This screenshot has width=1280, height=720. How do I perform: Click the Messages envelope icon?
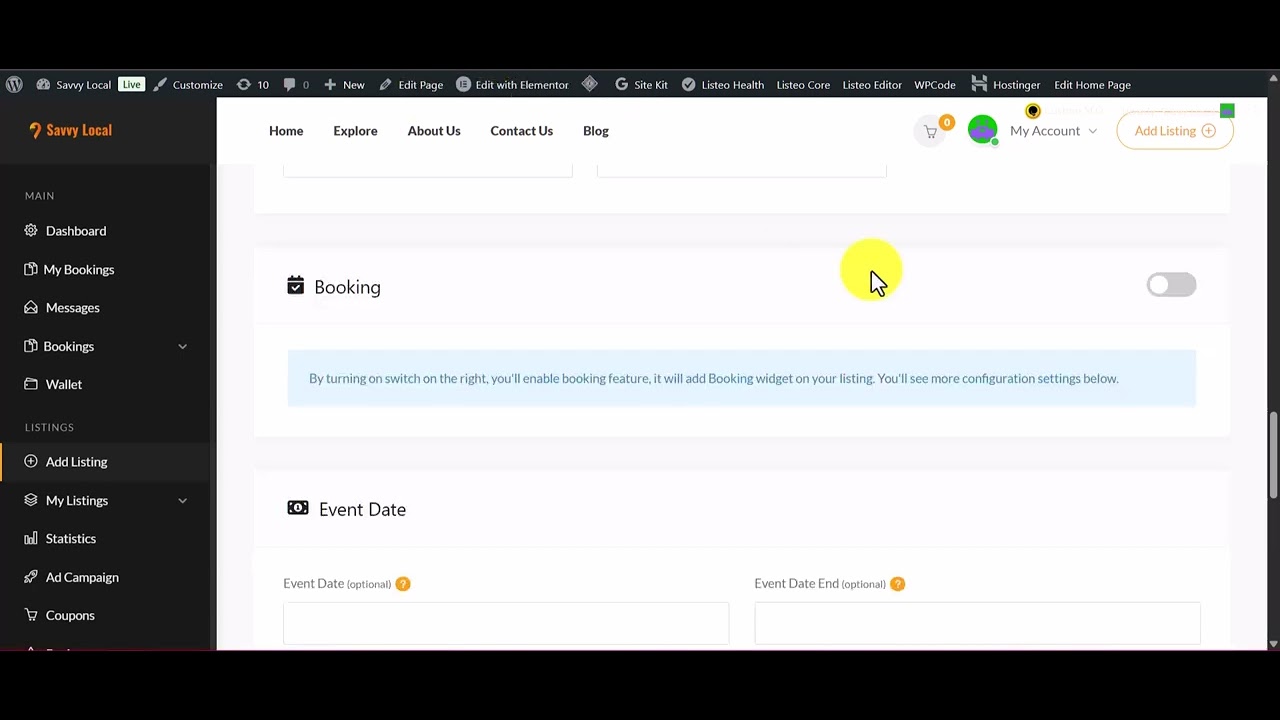tap(31, 308)
